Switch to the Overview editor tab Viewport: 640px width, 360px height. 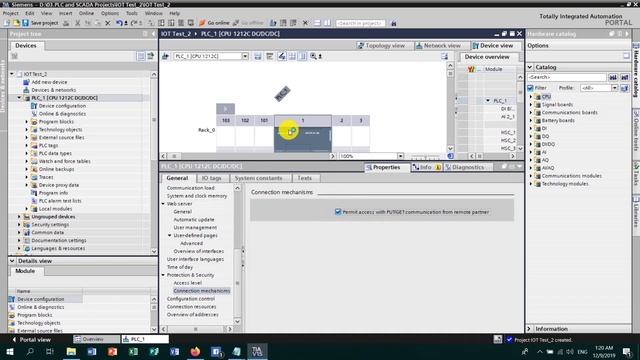pos(96,339)
